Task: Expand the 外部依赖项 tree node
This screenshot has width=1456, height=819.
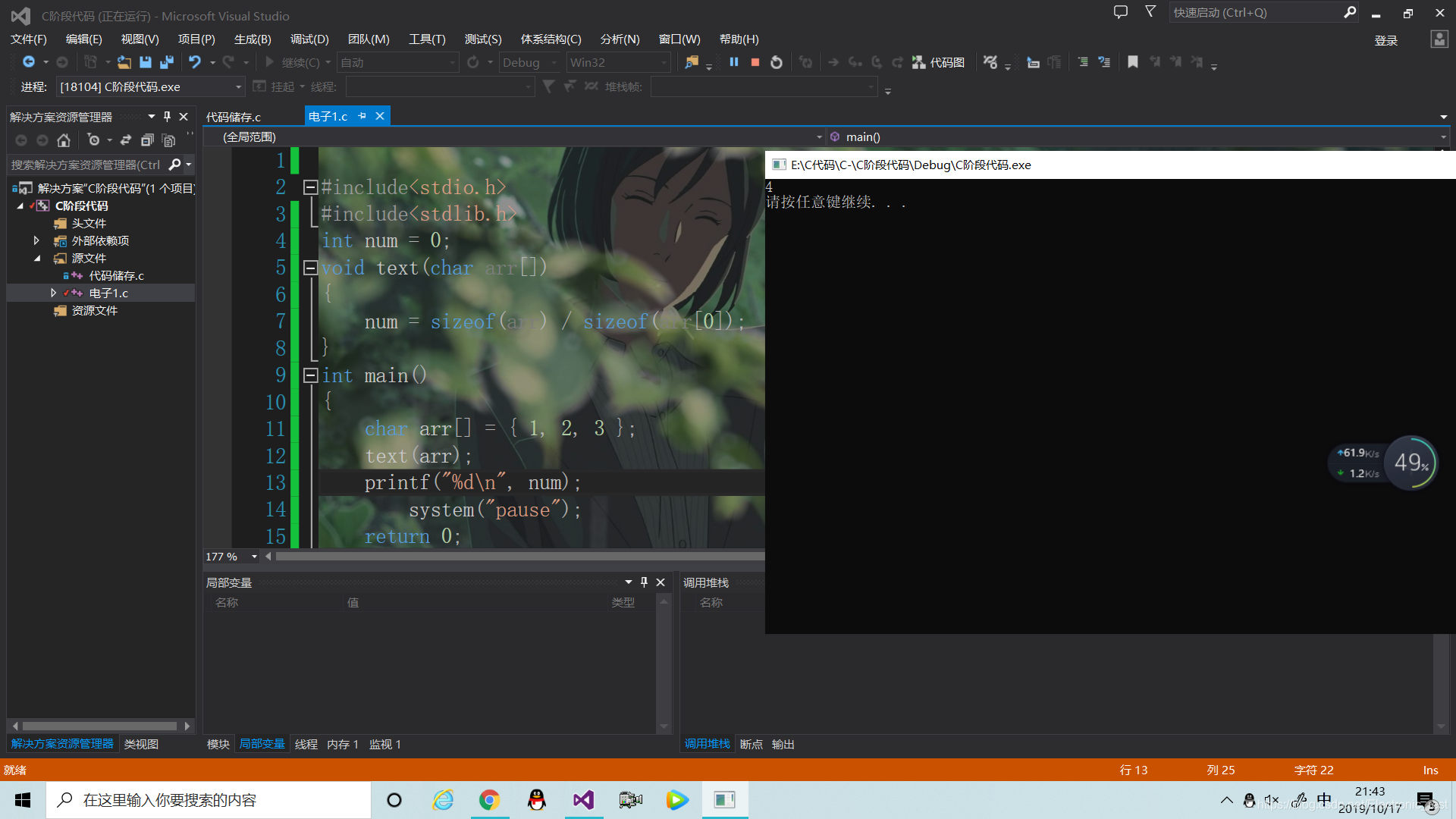Action: 36,240
